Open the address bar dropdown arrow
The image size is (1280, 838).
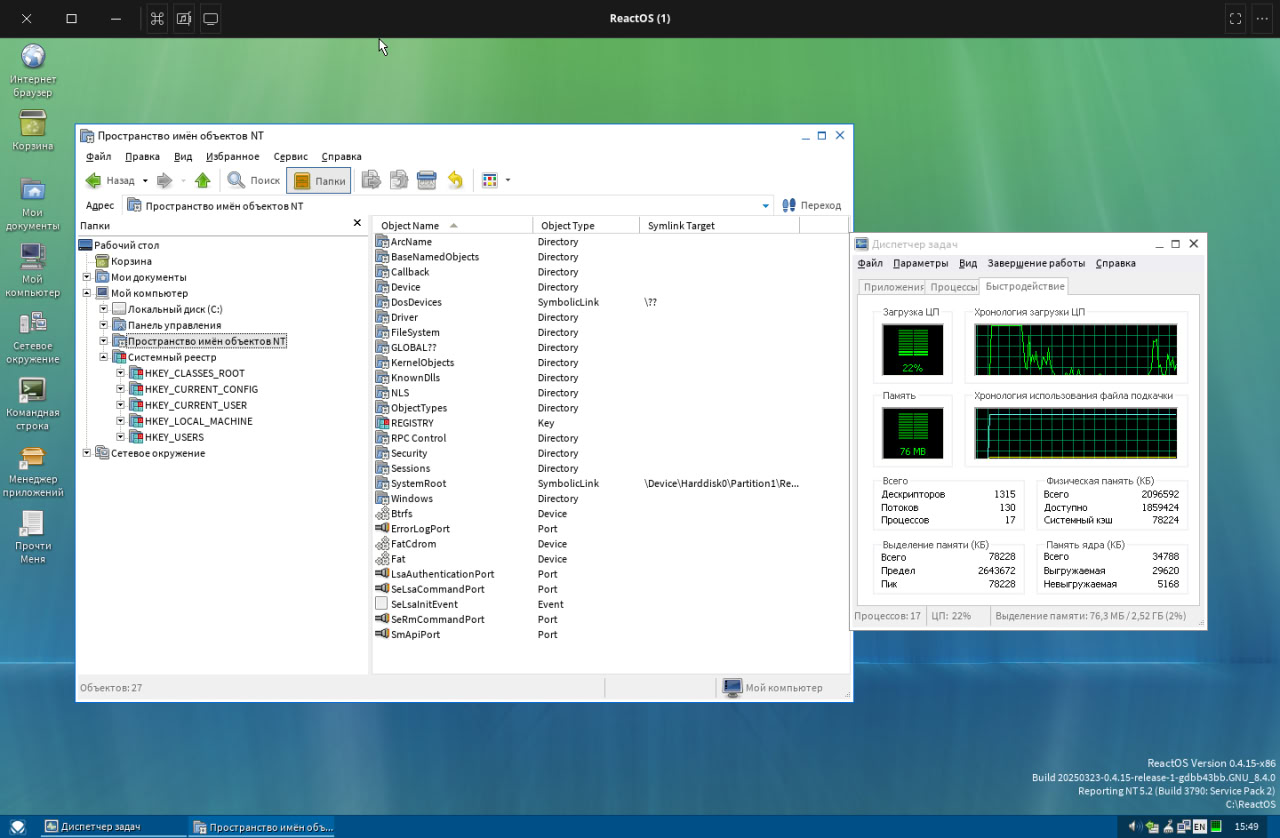[766, 206]
